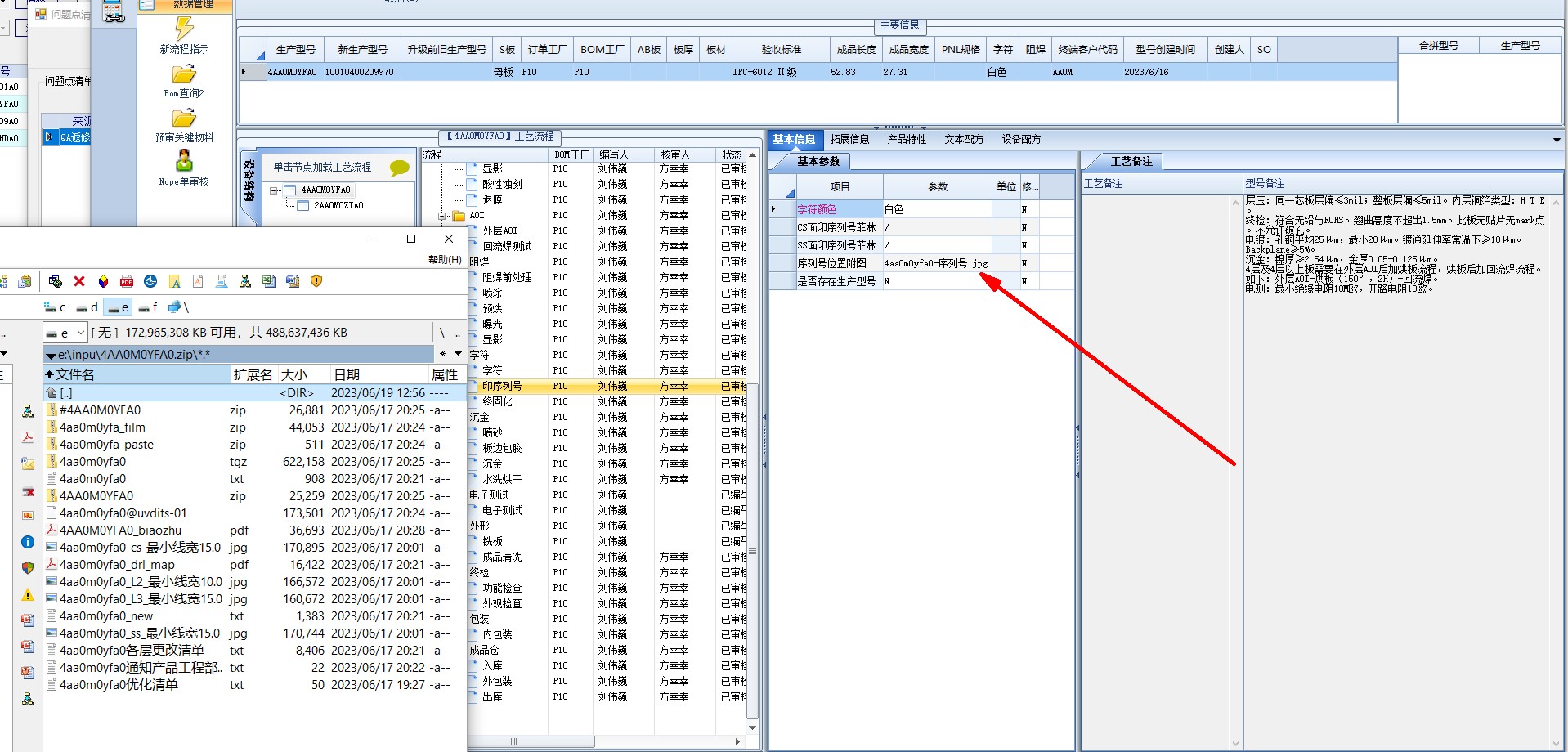Viewport: 1568px width, 752px height.
Task: Click the monitors with globe toolbar icon
Action: [56, 281]
